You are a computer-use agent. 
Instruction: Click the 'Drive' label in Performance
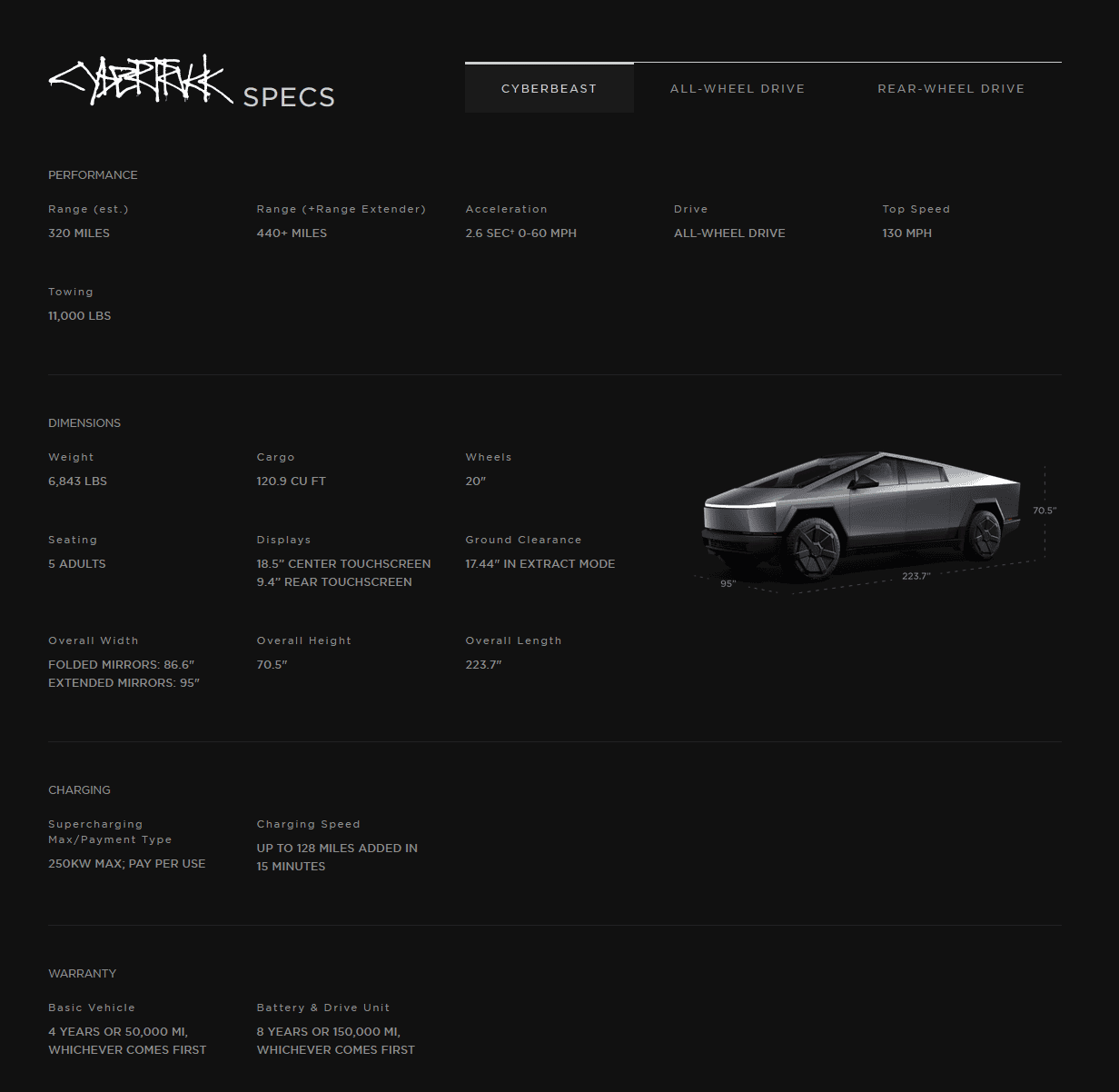[x=690, y=209]
